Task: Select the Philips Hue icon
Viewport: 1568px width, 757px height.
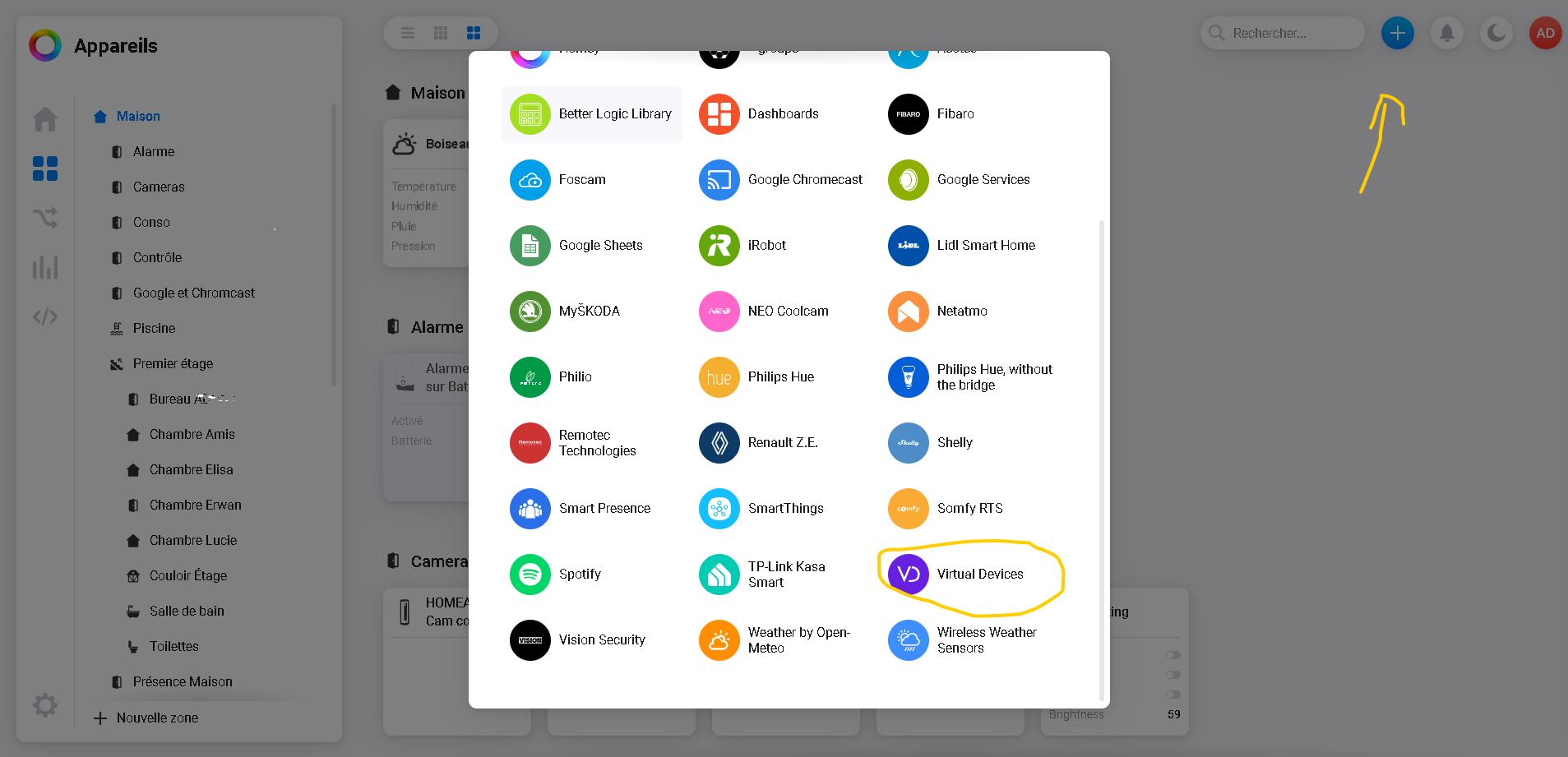Action: coord(719,377)
